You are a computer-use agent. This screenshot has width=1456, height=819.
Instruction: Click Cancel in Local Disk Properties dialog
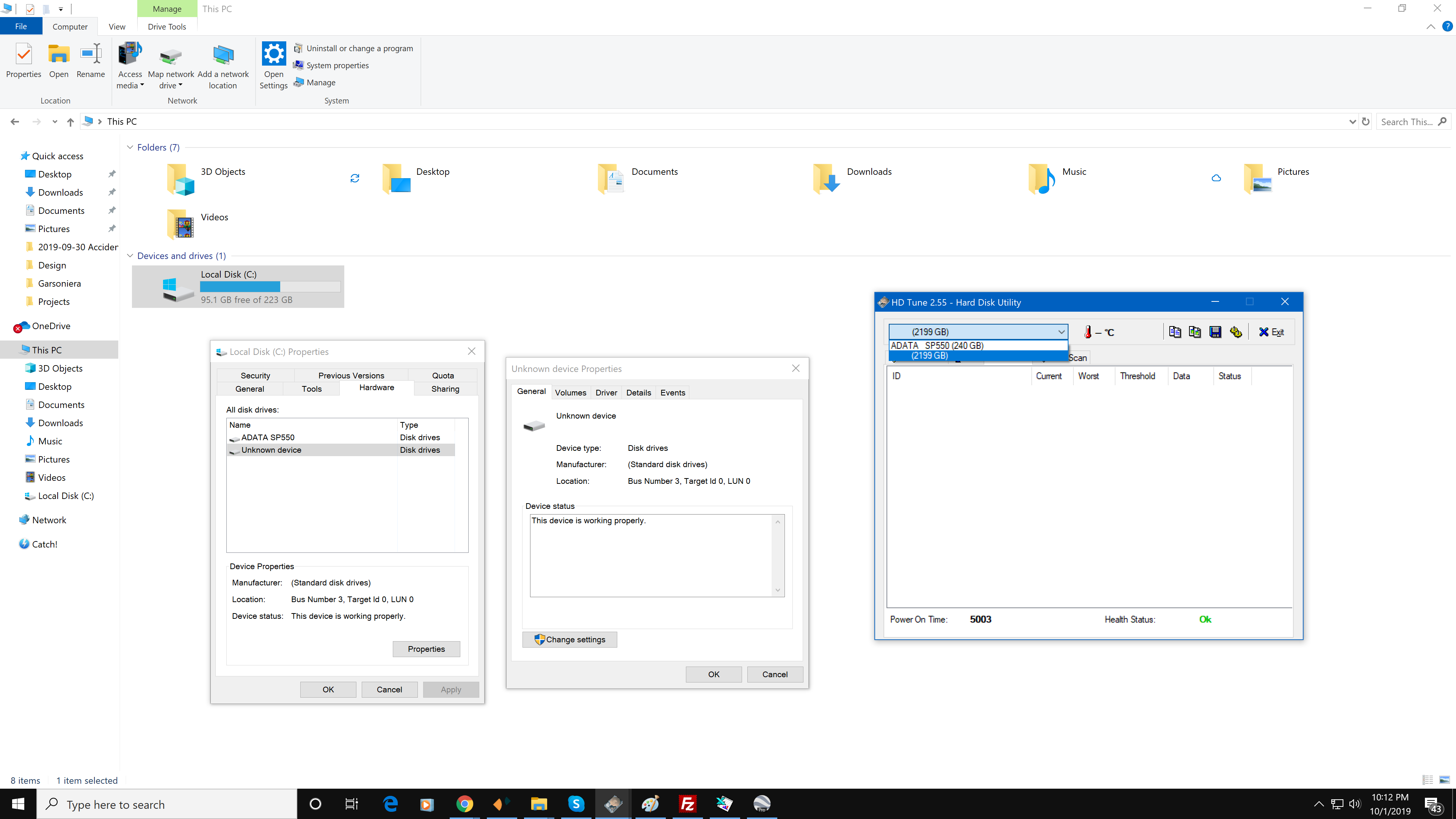[389, 690]
